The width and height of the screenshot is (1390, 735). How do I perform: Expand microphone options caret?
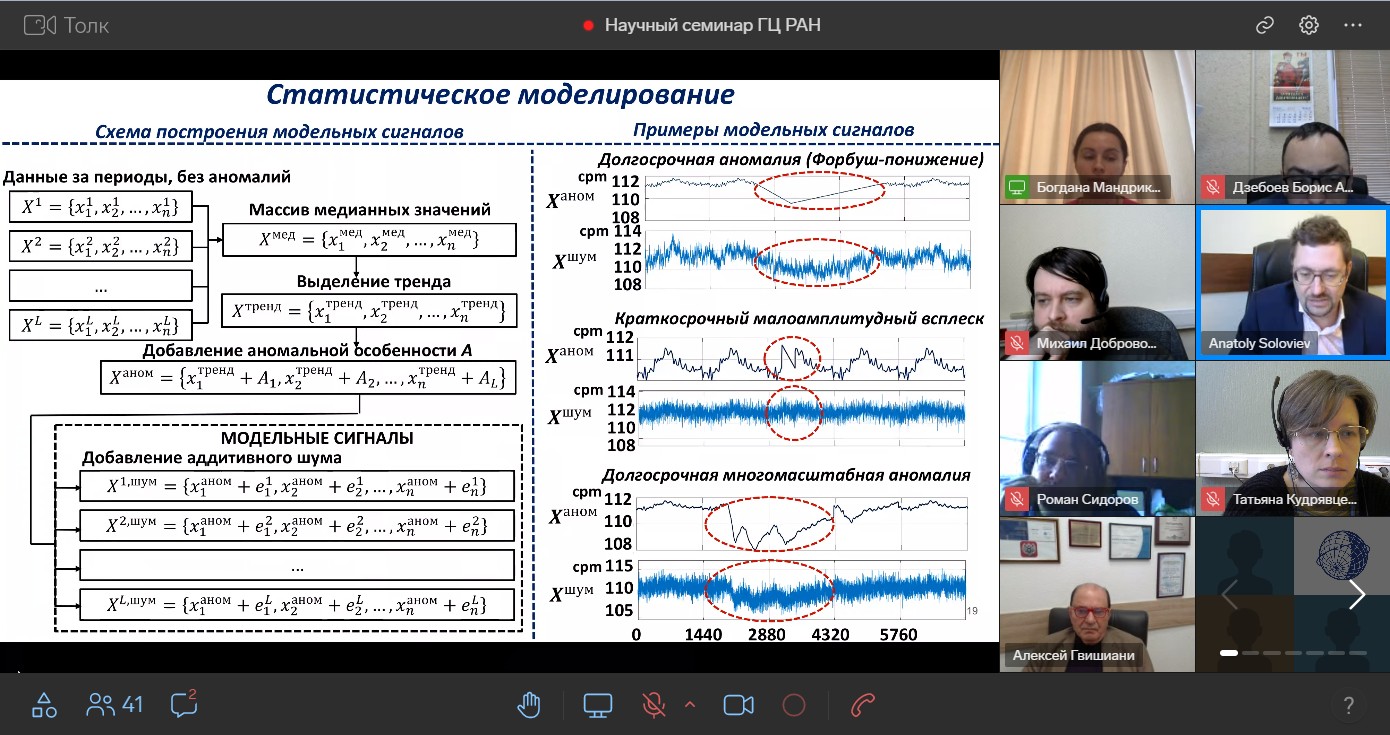click(689, 705)
